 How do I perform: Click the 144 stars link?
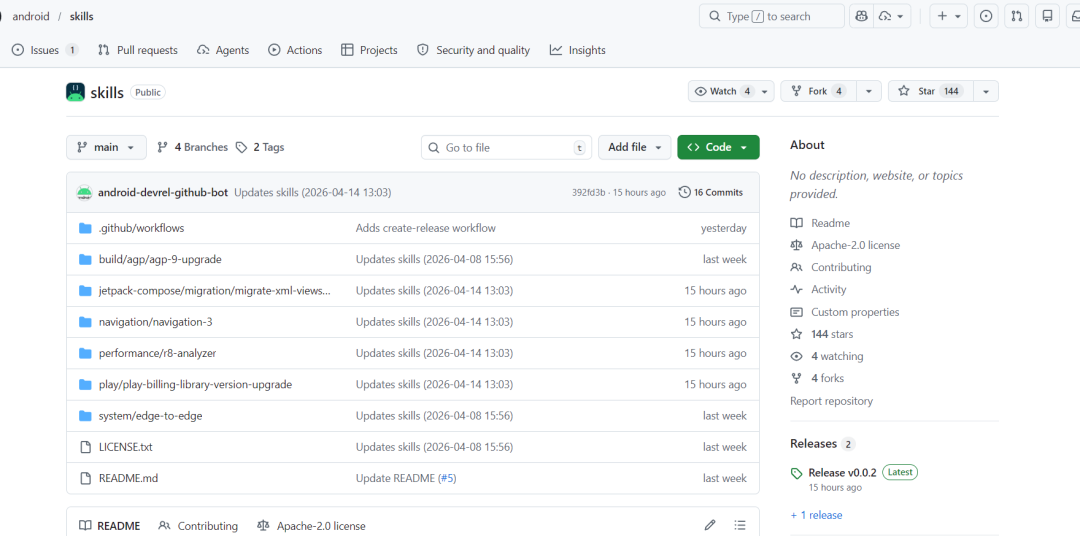pos(822,334)
